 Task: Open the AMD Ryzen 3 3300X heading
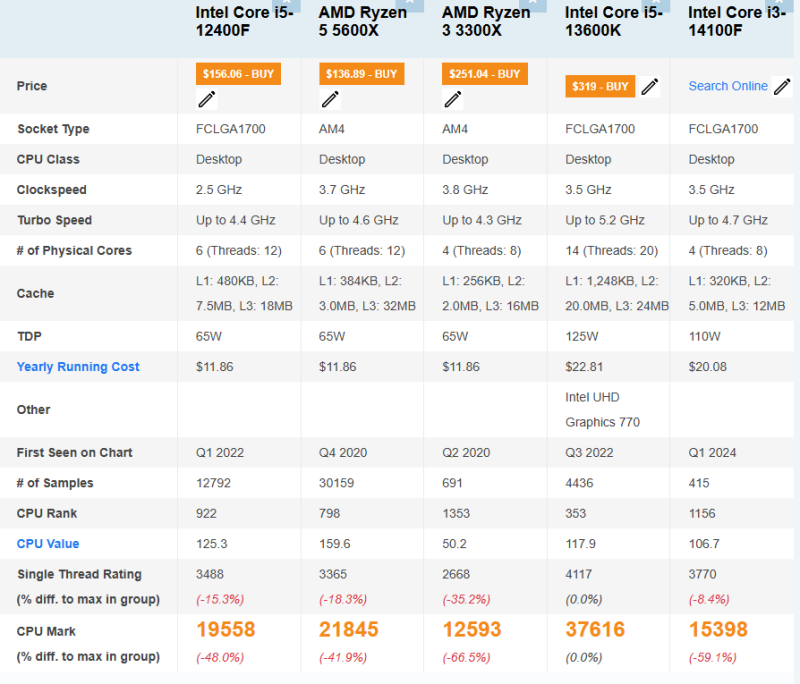point(486,21)
